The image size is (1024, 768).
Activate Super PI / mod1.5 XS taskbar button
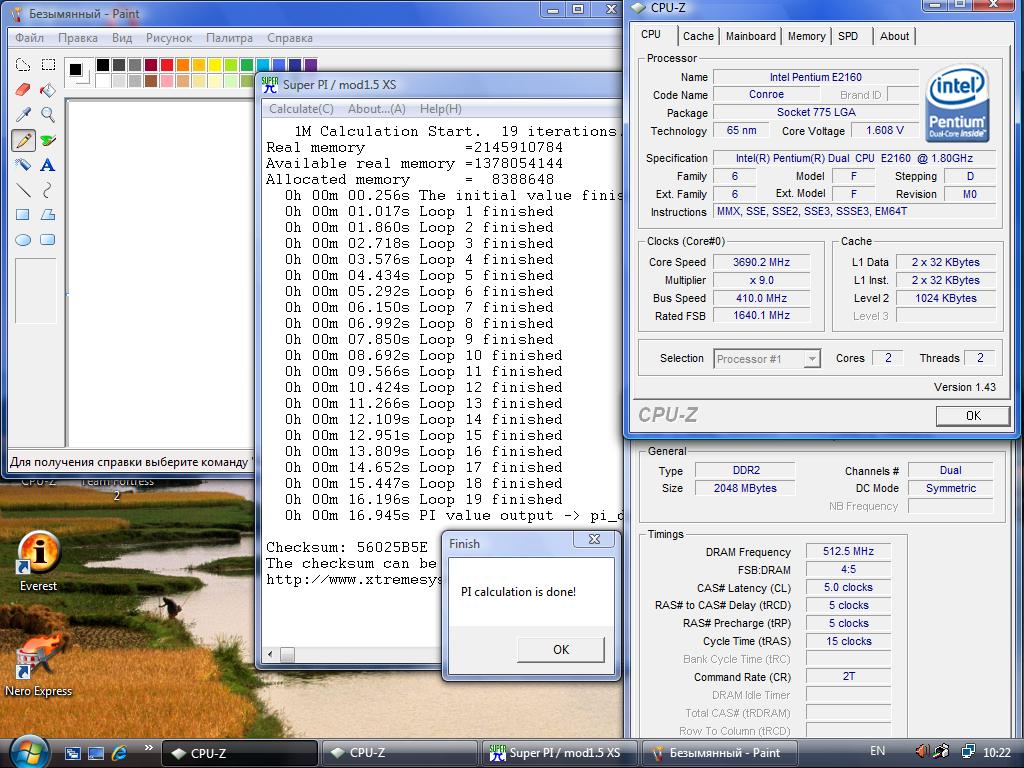(x=559, y=753)
